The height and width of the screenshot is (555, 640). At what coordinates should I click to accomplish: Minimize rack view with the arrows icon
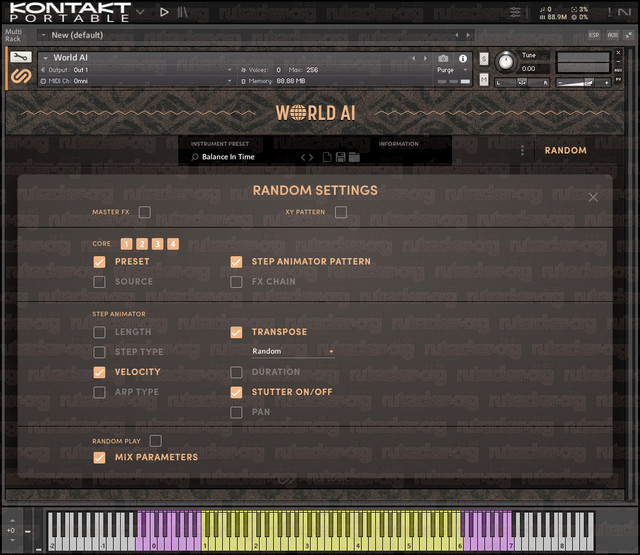click(x=629, y=35)
